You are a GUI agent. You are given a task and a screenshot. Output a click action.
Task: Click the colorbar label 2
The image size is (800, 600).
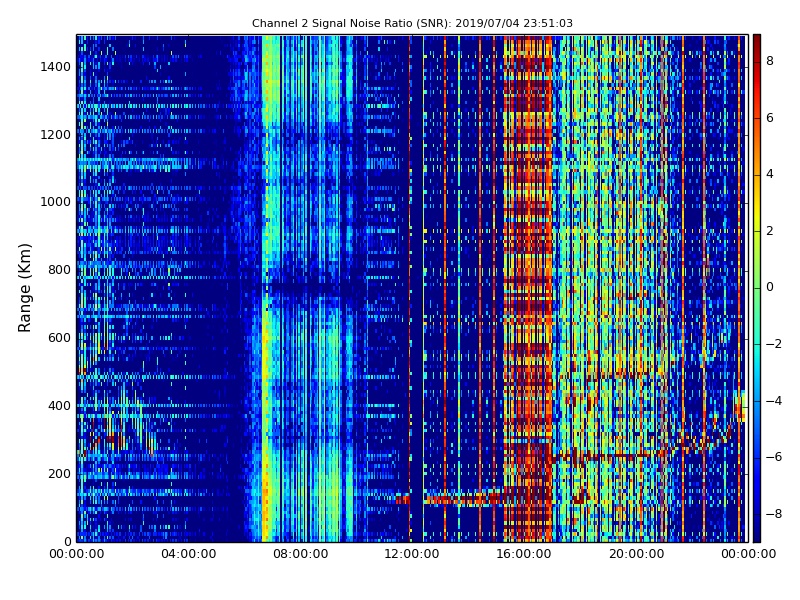click(x=770, y=231)
